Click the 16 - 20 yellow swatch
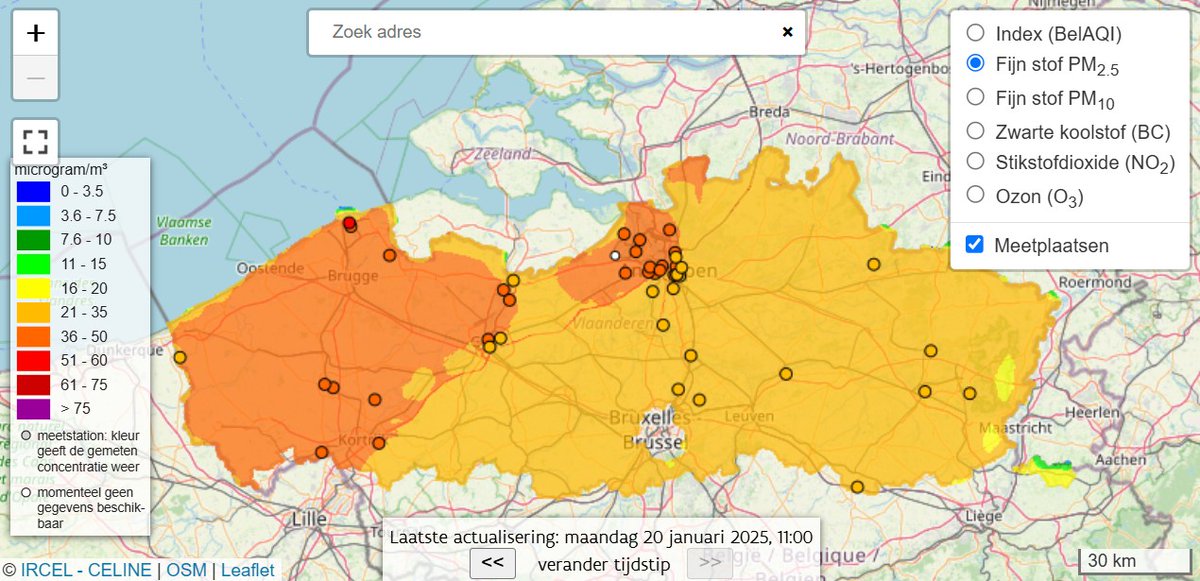This screenshot has width=1200, height=581. click(x=32, y=288)
